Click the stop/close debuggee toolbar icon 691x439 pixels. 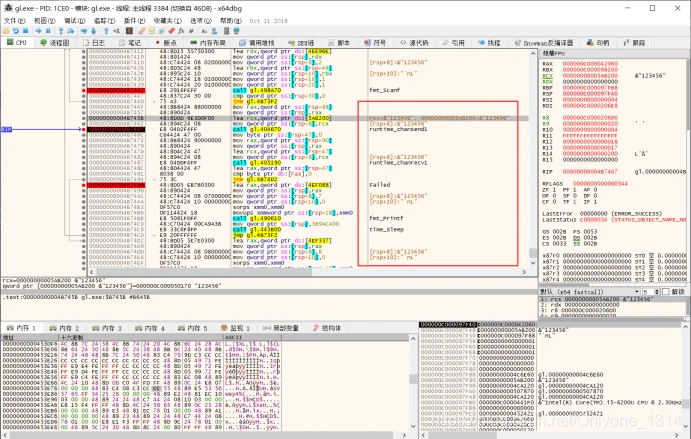pos(25,31)
